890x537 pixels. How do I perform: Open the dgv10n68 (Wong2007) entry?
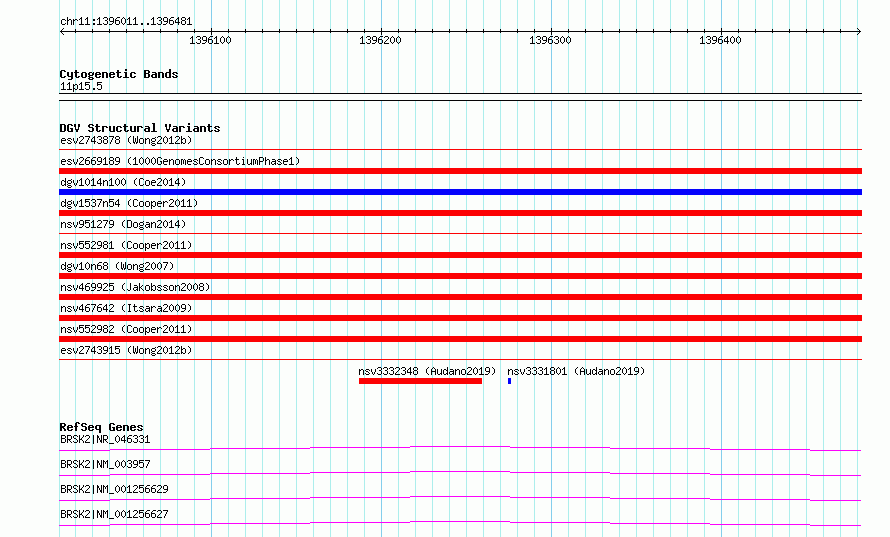point(117,266)
